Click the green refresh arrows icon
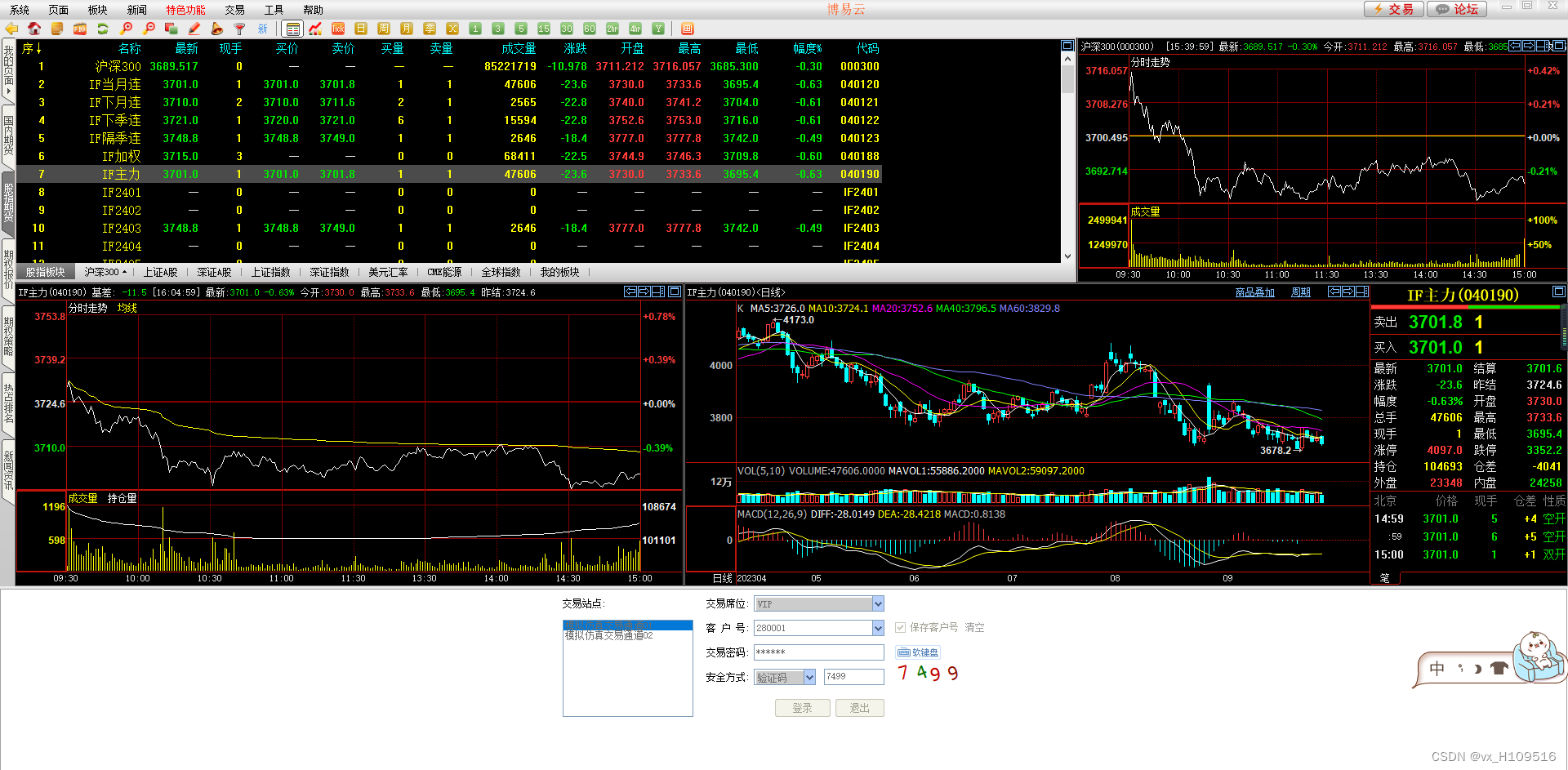 tap(103, 29)
